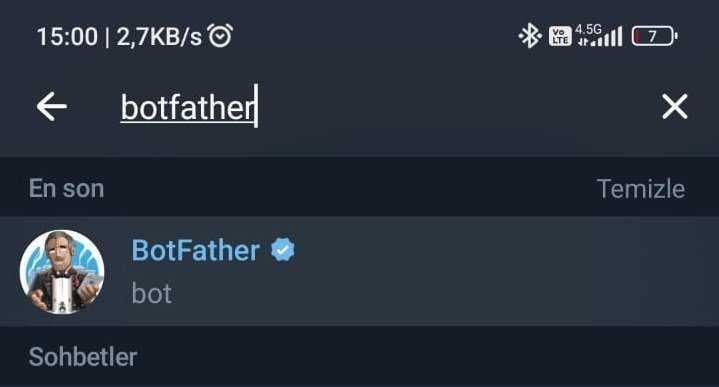Image resolution: width=719 pixels, height=387 pixels.
Task: Focus the botfather search input field
Action: [367, 106]
